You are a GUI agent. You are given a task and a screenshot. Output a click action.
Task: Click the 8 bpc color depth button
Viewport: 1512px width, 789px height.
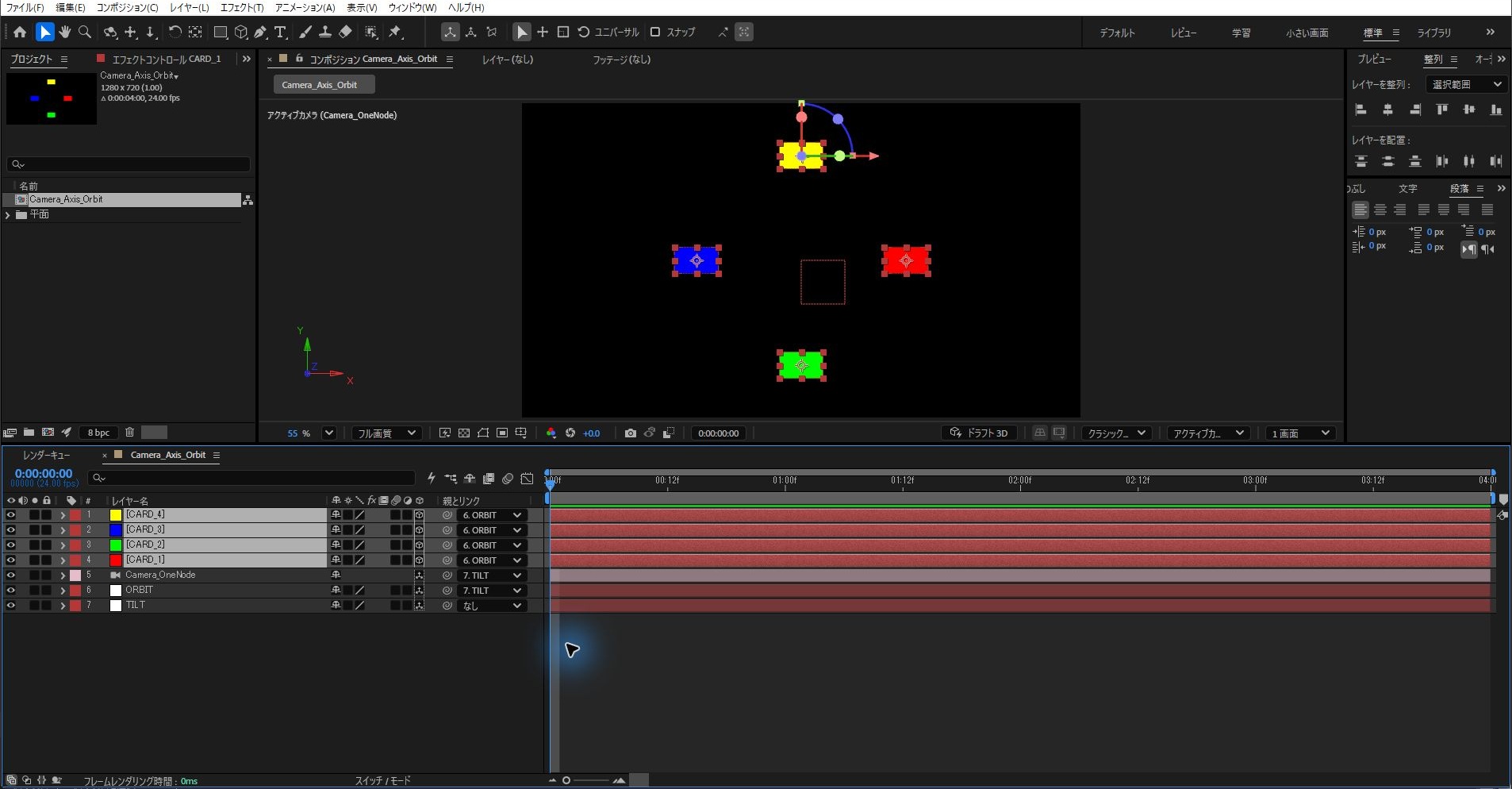click(99, 433)
